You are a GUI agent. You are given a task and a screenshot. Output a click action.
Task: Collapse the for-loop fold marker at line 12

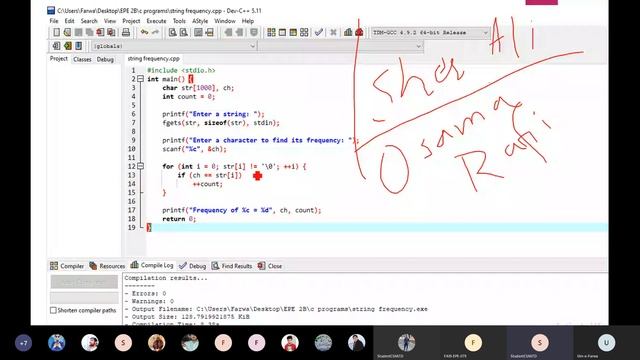140,166
